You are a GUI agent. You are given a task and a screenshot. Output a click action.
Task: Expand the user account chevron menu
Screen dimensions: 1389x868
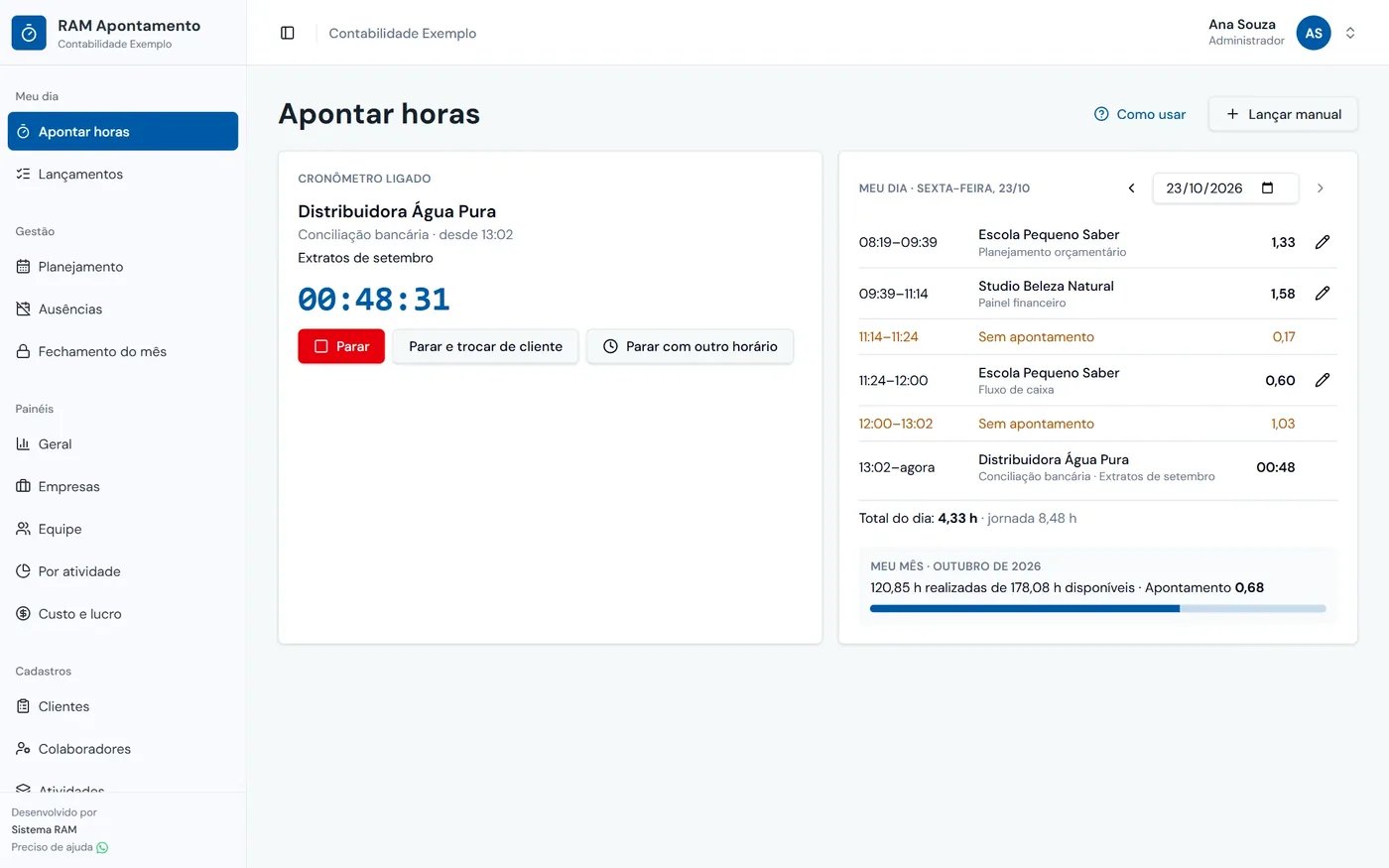(x=1350, y=33)
